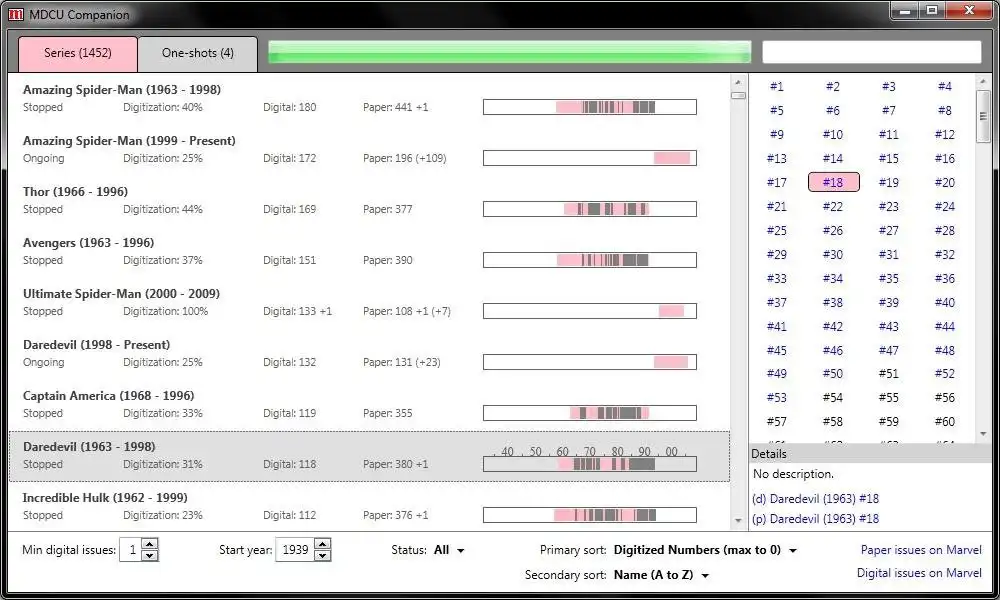The height and width of the screenshot is (600, 1000).
Task: Click the green progress bar
Action: pos(509,52)
